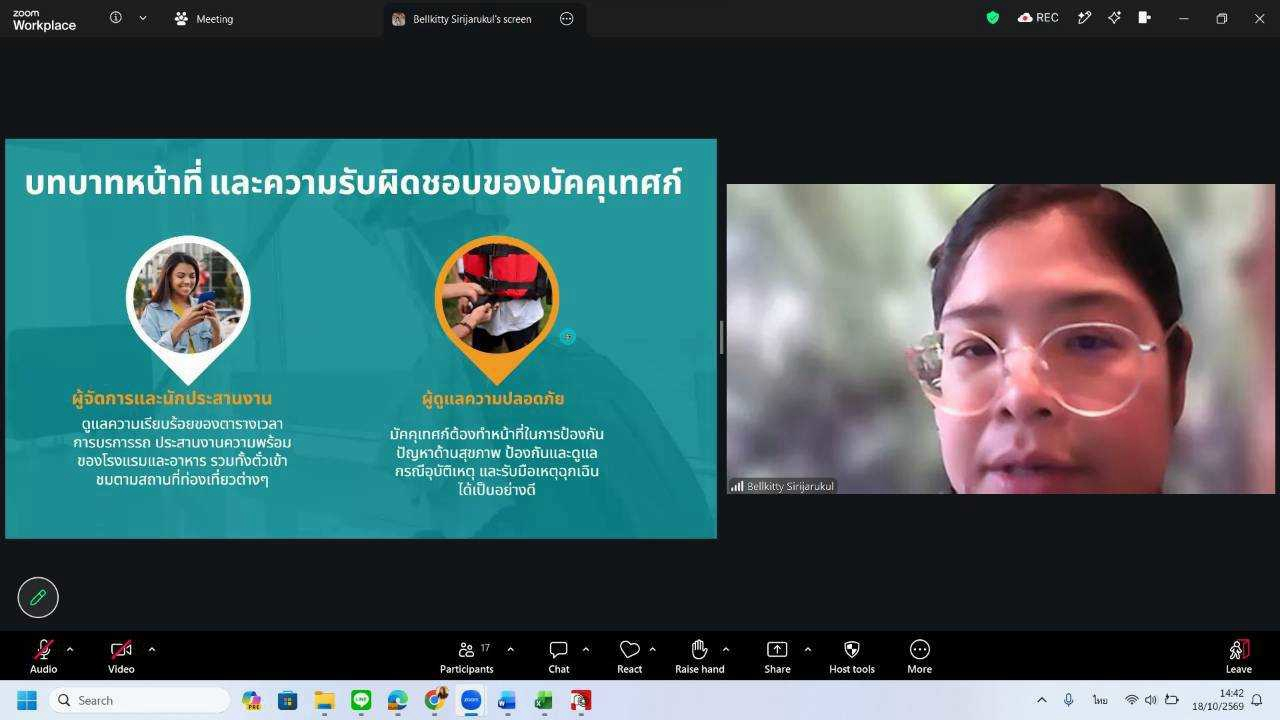Open Microsoft Word from the taskbar

(507, 700)
